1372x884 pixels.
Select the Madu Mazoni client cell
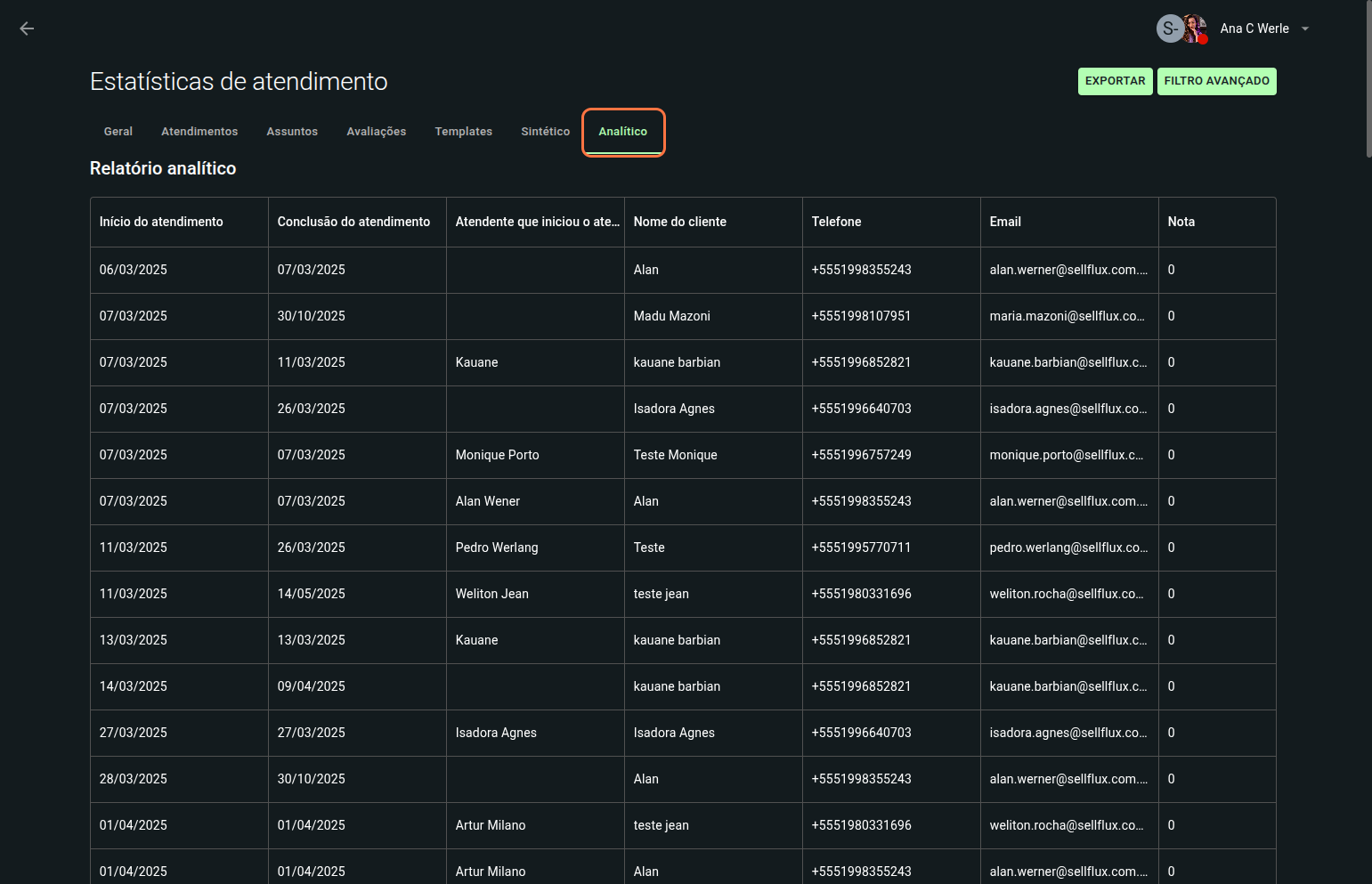point(672,316)
